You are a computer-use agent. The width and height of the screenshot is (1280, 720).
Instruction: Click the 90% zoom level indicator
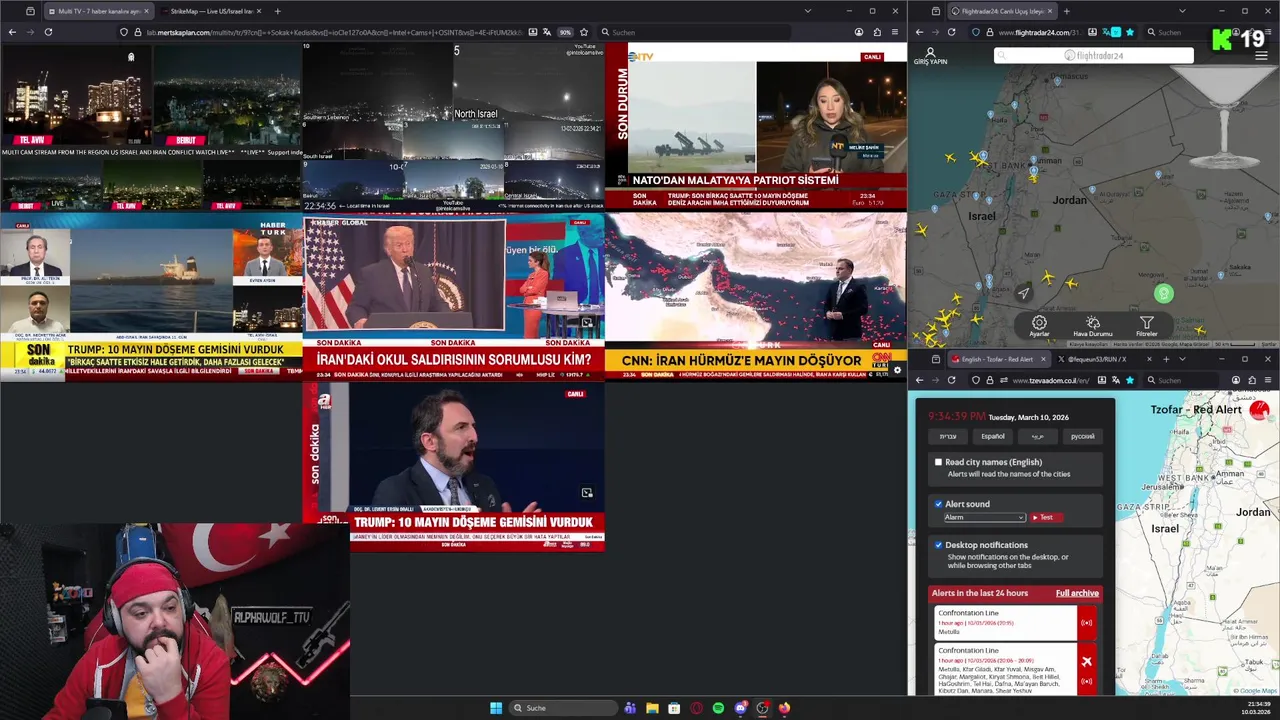[565, 32]
